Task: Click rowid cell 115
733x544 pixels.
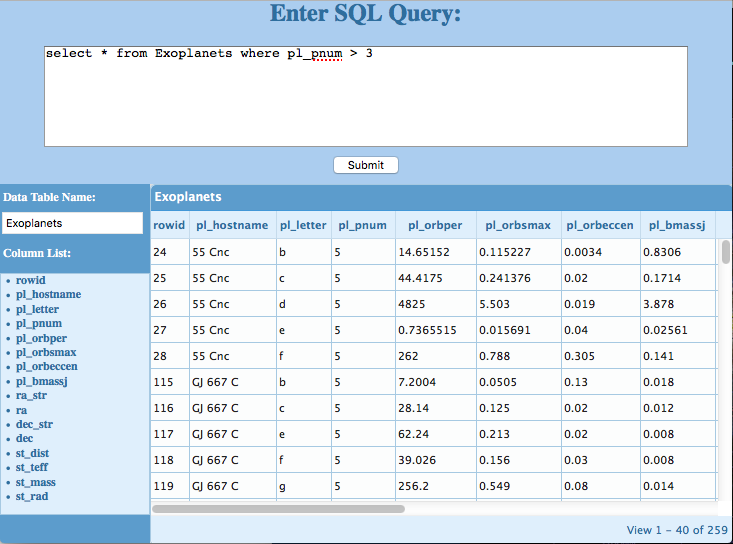Action: coord(170,382)
